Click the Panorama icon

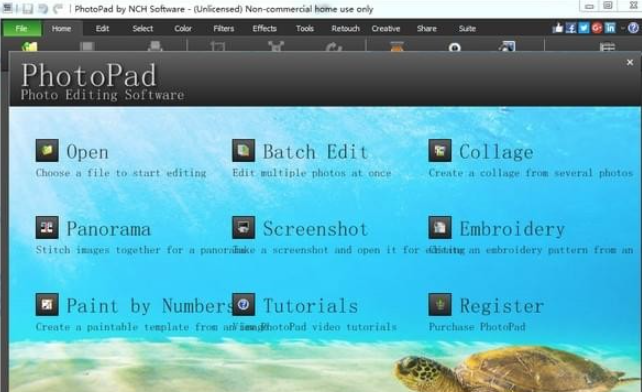[x=47, y=227]
